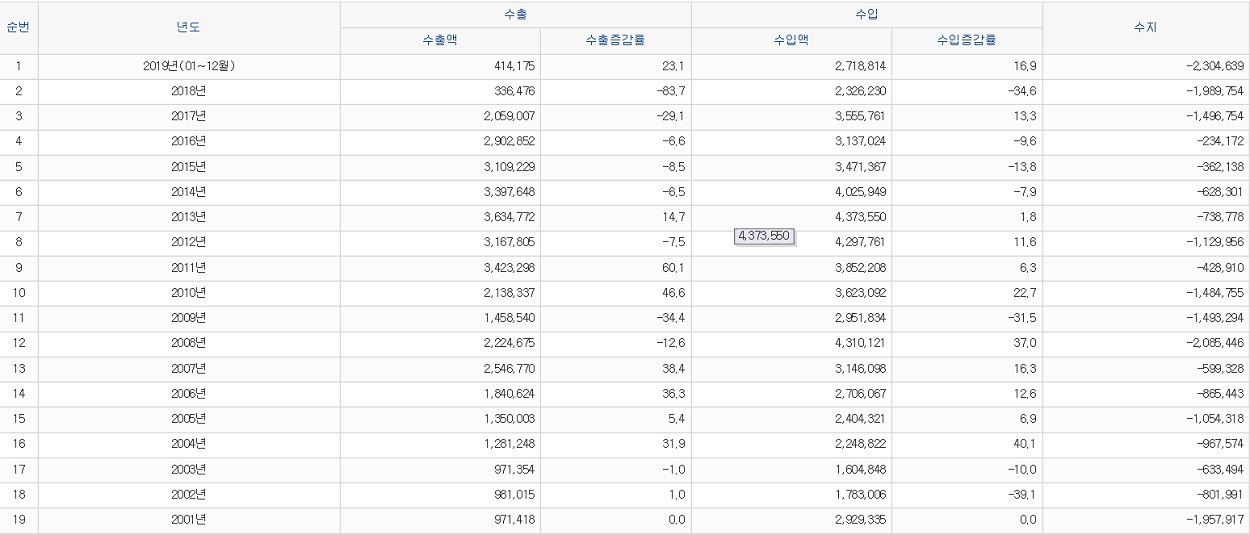The width and height of the screenshot is (1250, 535).
Task: Select the 2012년 year cell
Action: point(189,243)
